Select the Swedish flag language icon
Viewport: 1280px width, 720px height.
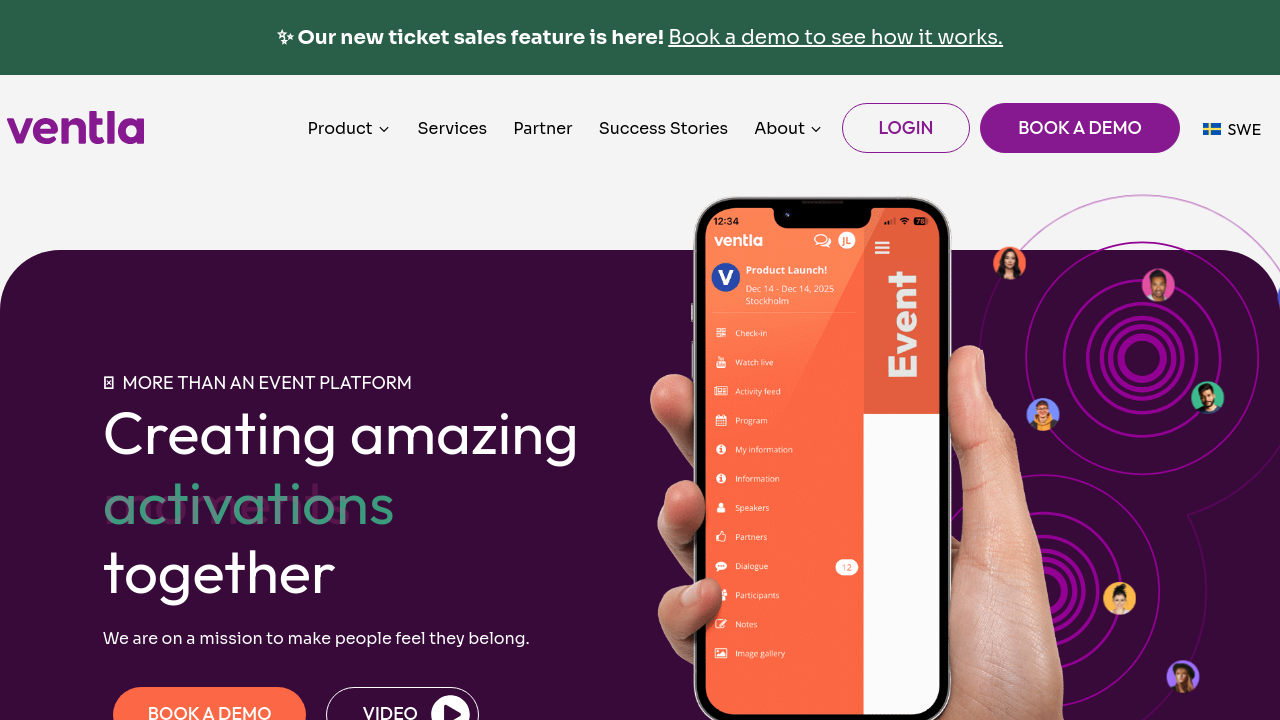pos(1212,129)
